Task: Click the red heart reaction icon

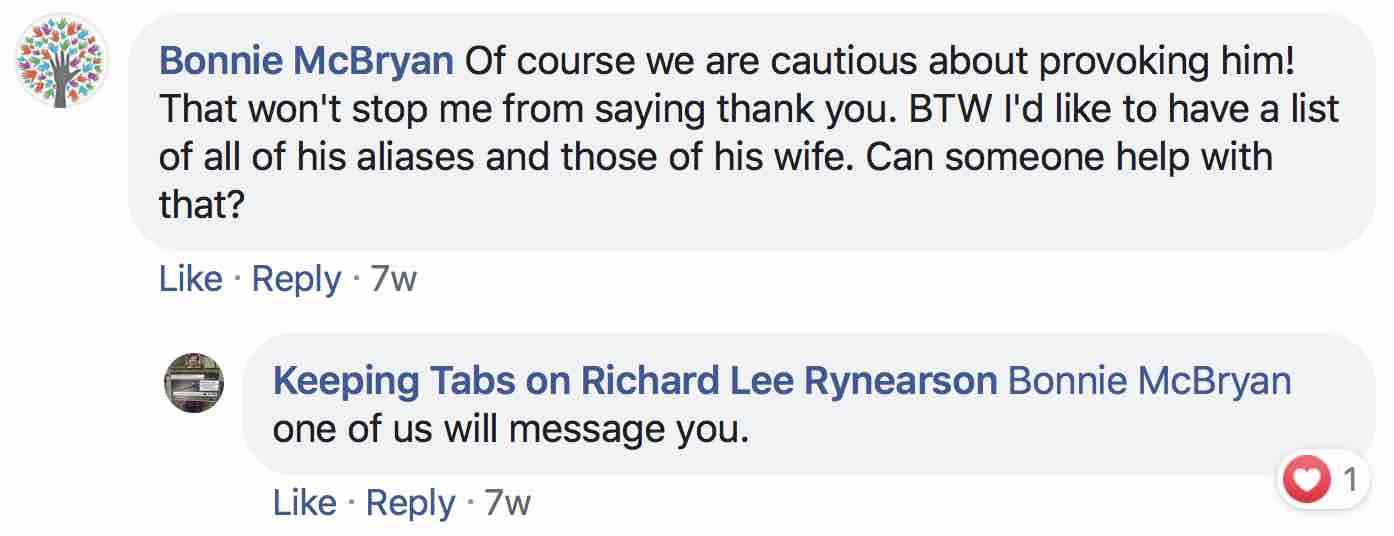Action: pos(1307,481)
